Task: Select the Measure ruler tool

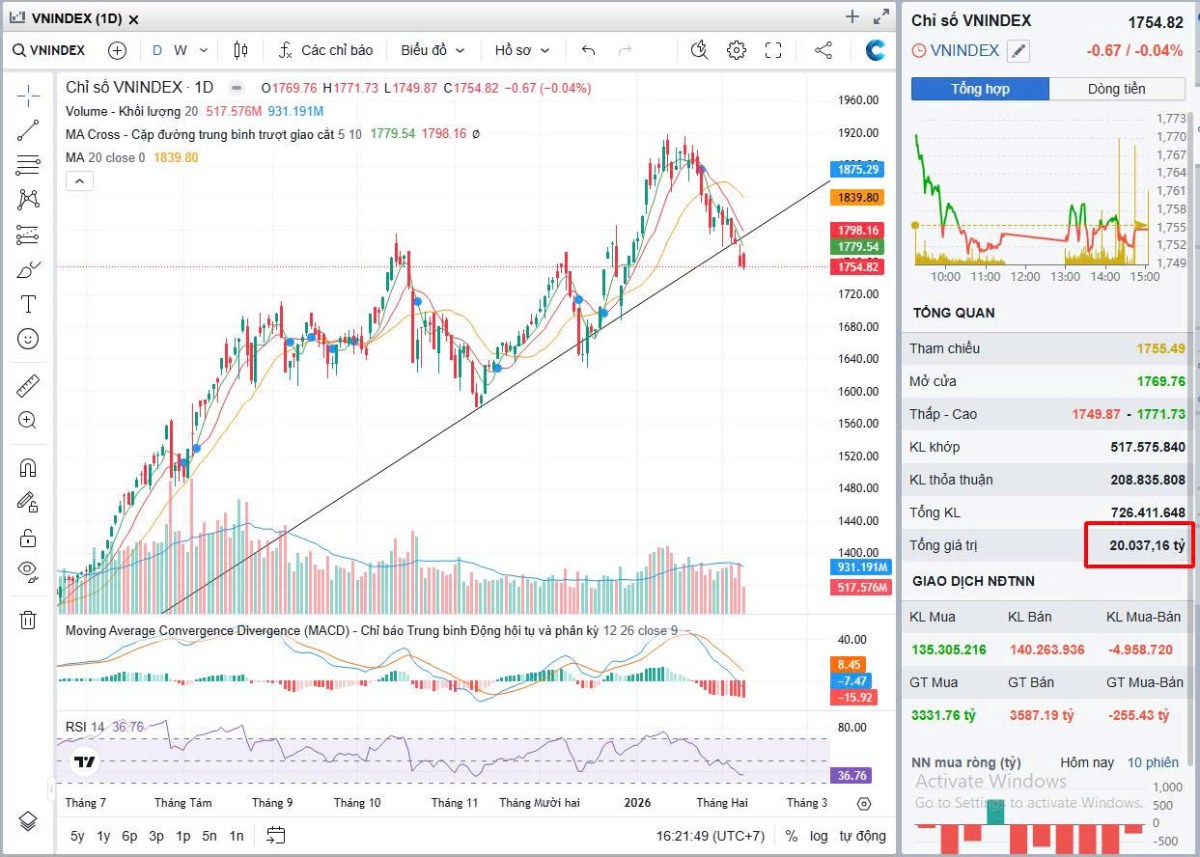Action: pyautogui.click(x=28, y=384)
